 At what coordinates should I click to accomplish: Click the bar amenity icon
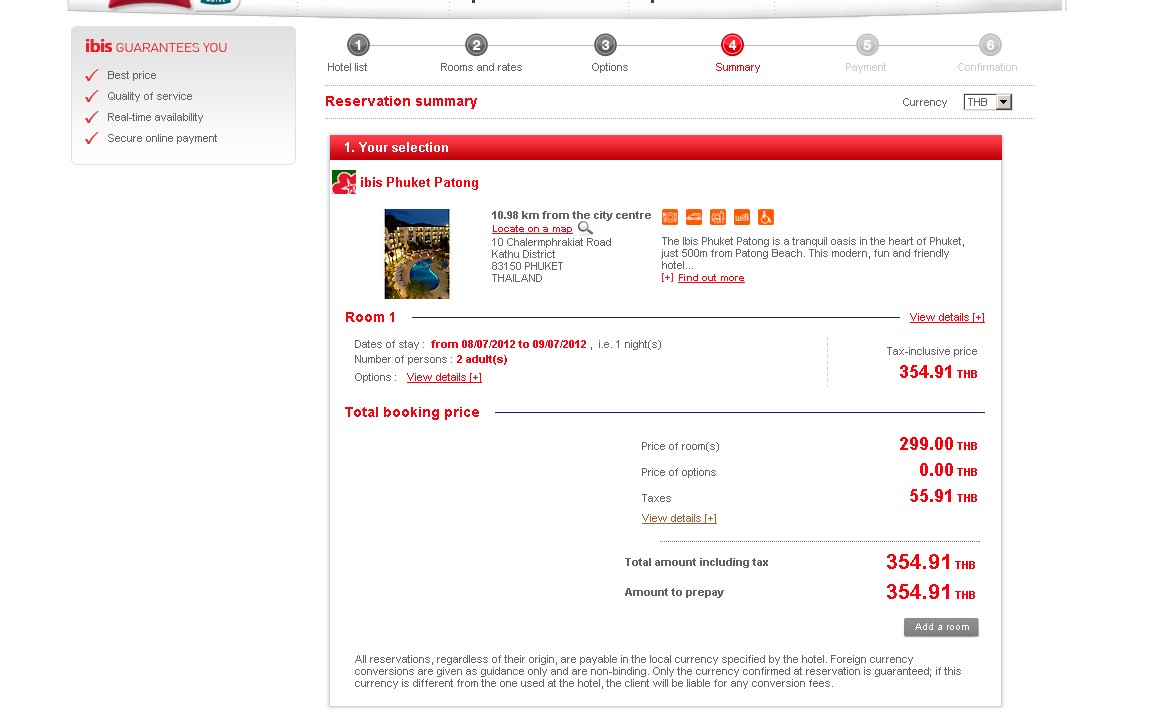717,217
